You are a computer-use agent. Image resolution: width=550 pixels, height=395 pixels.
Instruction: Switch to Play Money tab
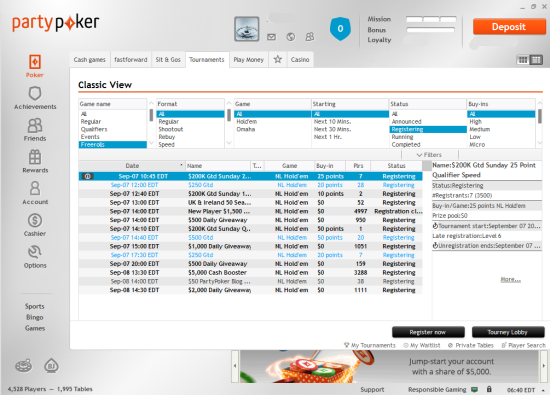click(249, 60)
